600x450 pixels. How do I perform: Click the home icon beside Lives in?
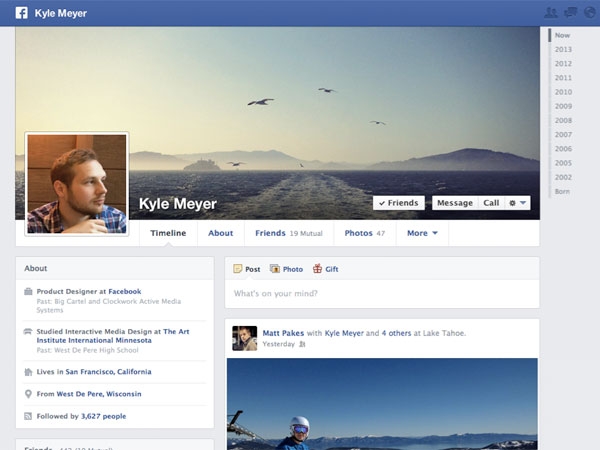(28, 372)
